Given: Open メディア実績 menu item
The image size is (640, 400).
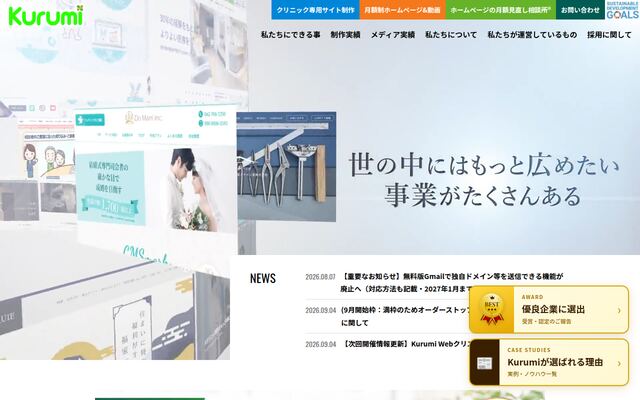Looking at the screenshot, I should click(x=393, y=35).
